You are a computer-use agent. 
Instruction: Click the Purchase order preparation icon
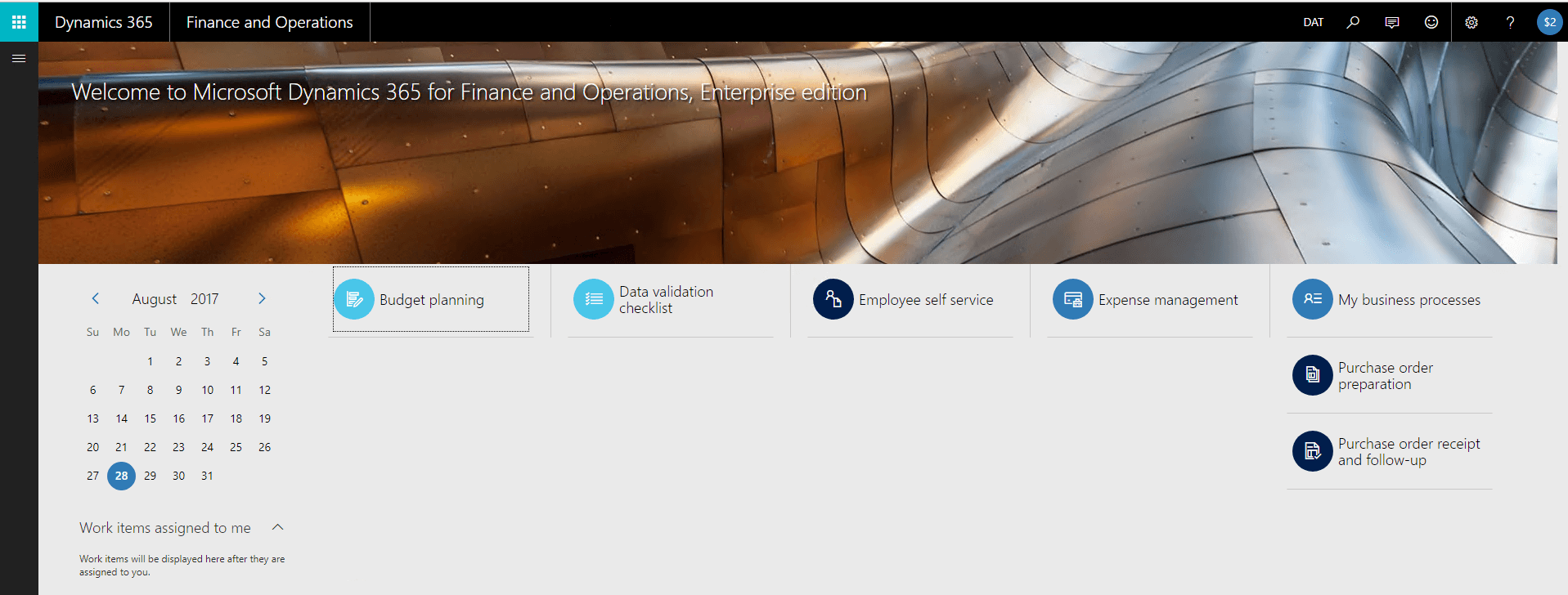[x=1313, y=375]
